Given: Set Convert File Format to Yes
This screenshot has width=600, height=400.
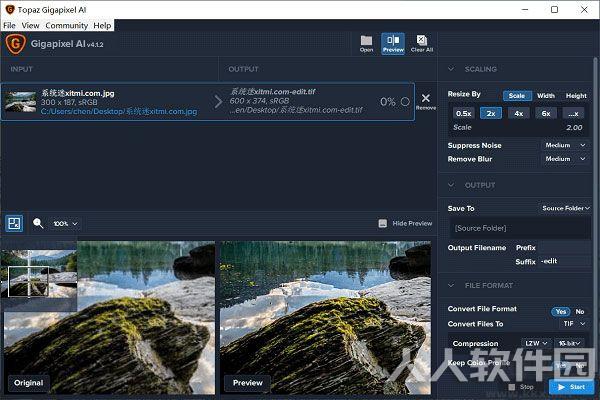Looking at the screenshot, I should (561, 312).
